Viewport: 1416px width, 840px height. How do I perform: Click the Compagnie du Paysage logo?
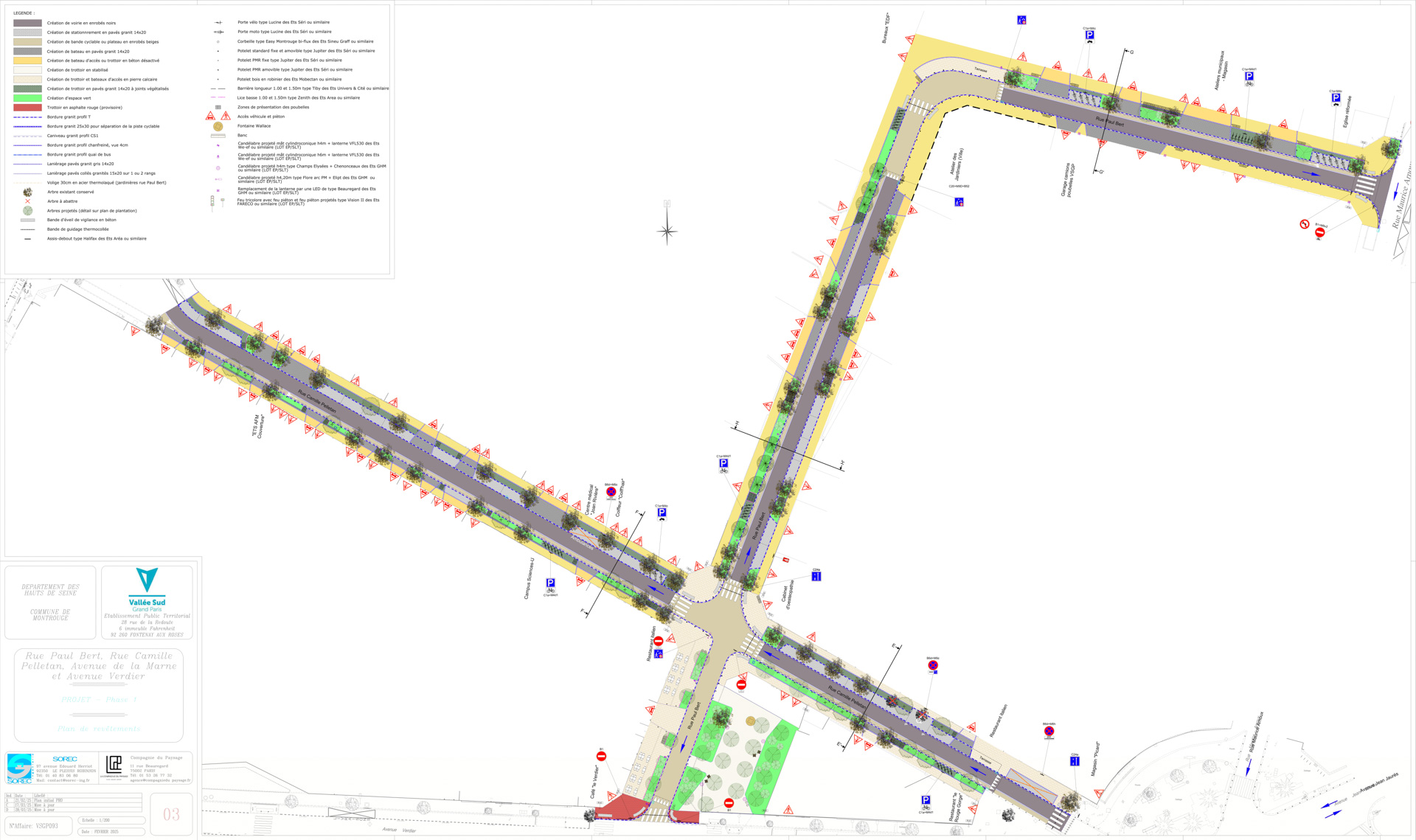click(x=114, y=764)
